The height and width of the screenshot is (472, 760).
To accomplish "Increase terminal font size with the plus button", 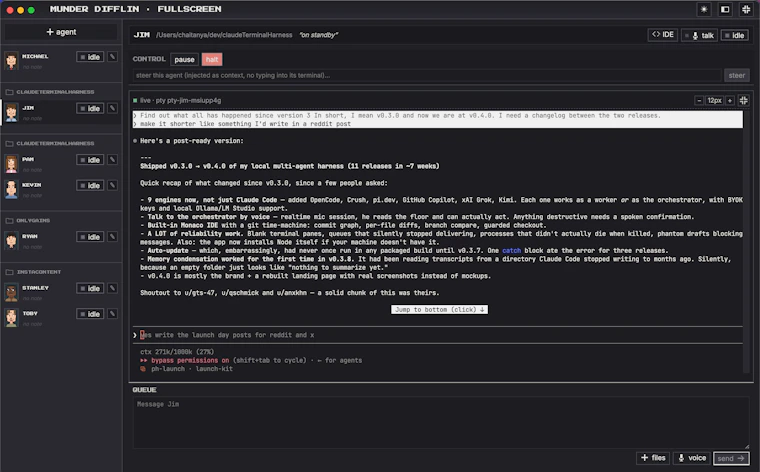I will point(729,100).
